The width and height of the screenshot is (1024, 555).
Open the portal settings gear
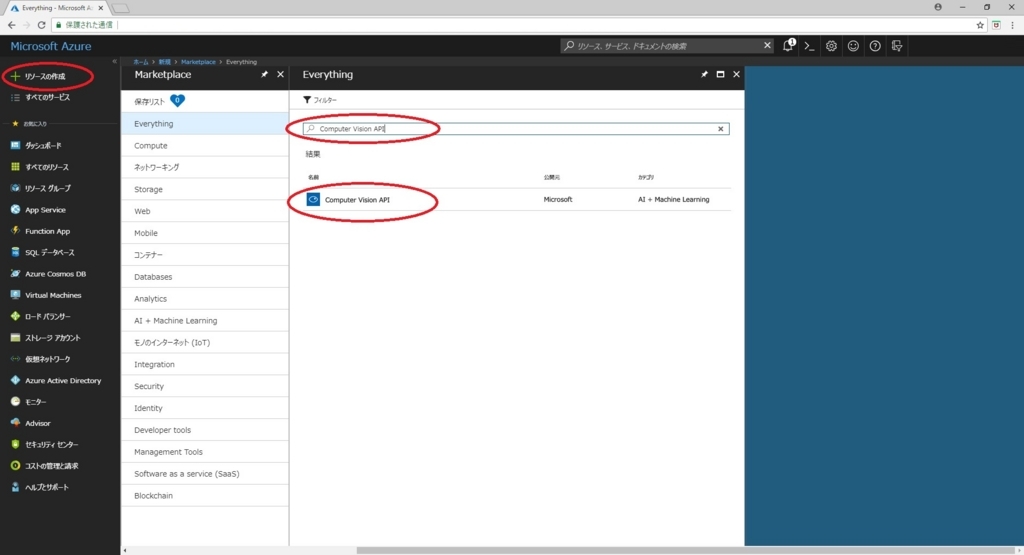tap(831, 46)
